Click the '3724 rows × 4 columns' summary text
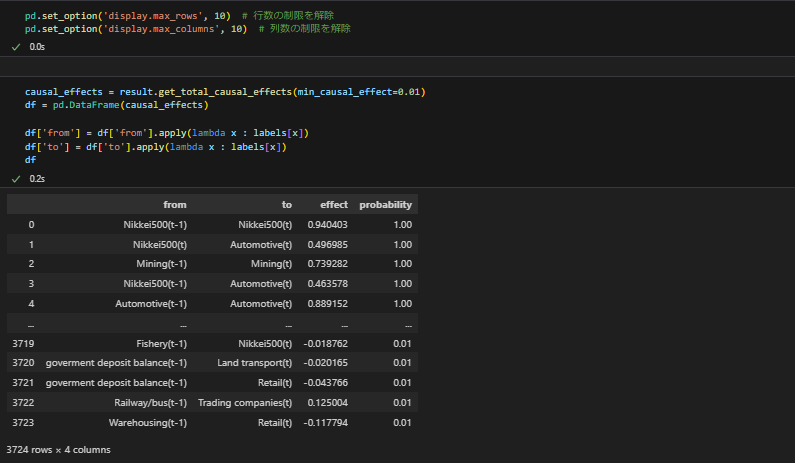 tap(59, 450)
